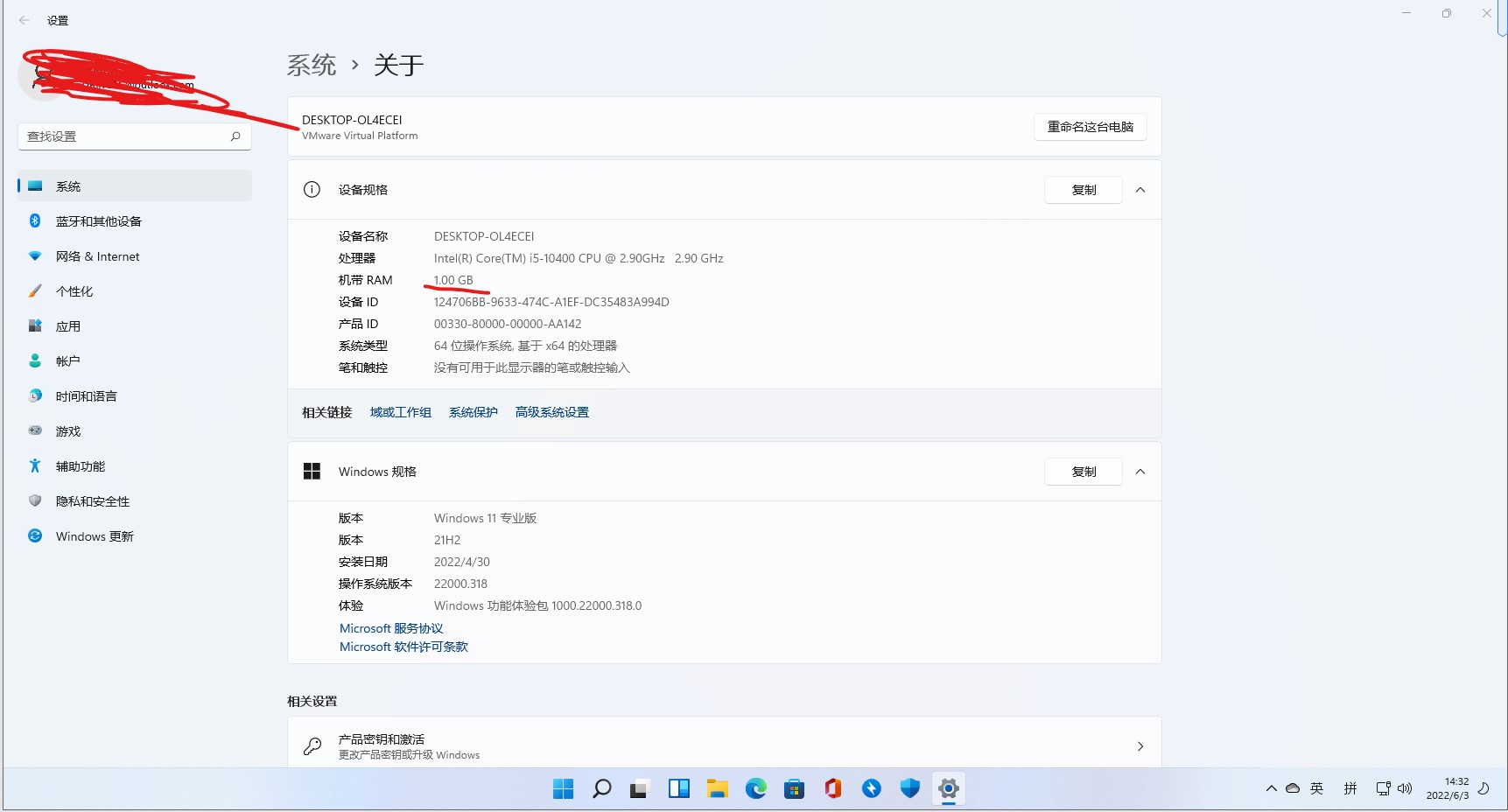1508x812 pixels.
Task: Open the notification moon icon in tray
Action: point(1483,788)
